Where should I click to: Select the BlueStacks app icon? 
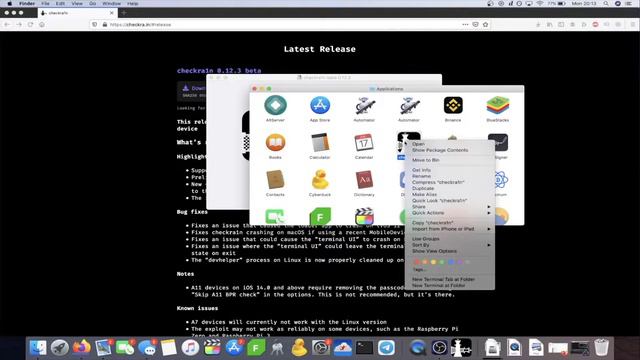point(498,105)
